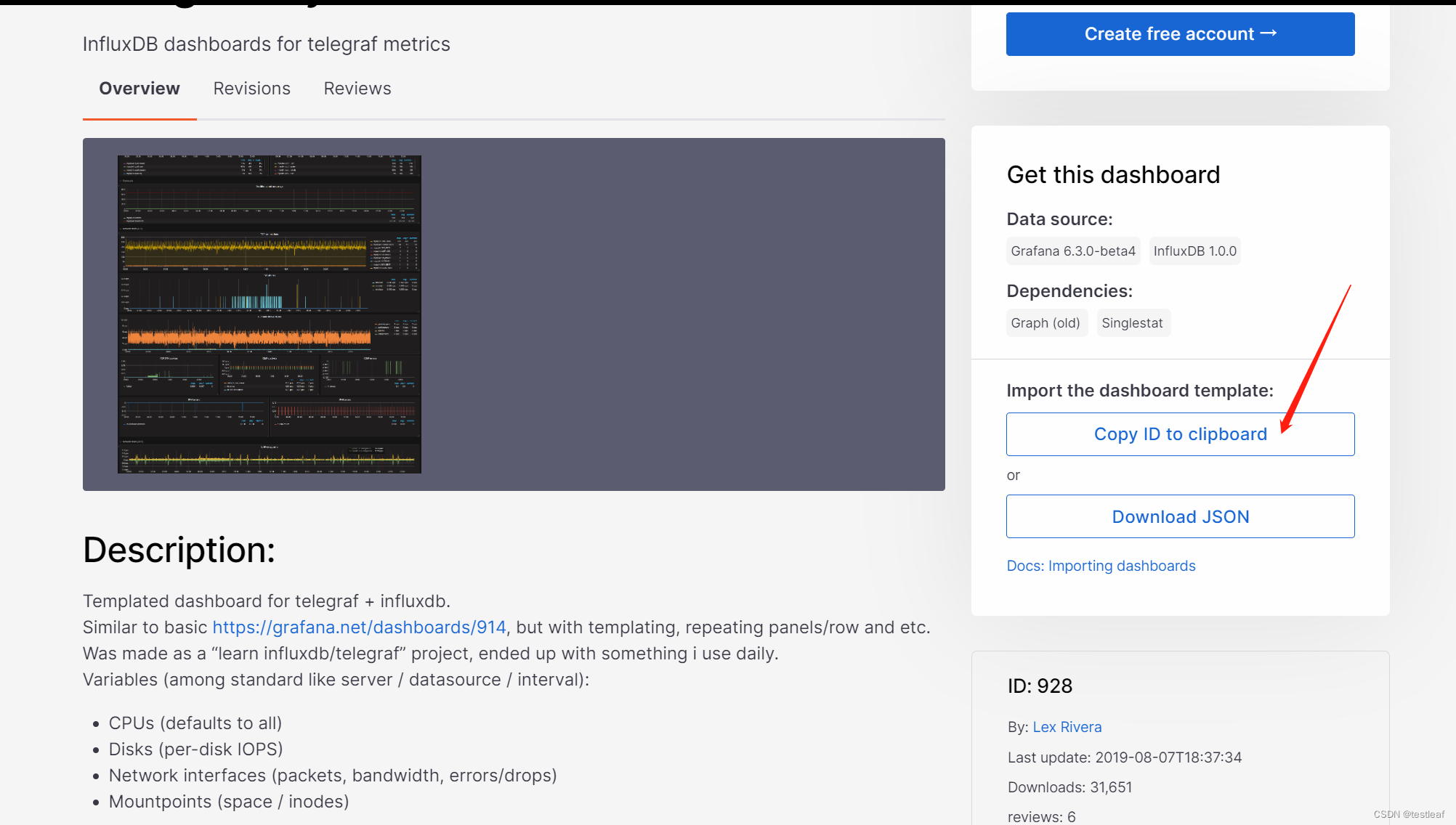This screenshot has height=825, width=1456.
Task: Open the Revisions tab
Action: [251, 89]
